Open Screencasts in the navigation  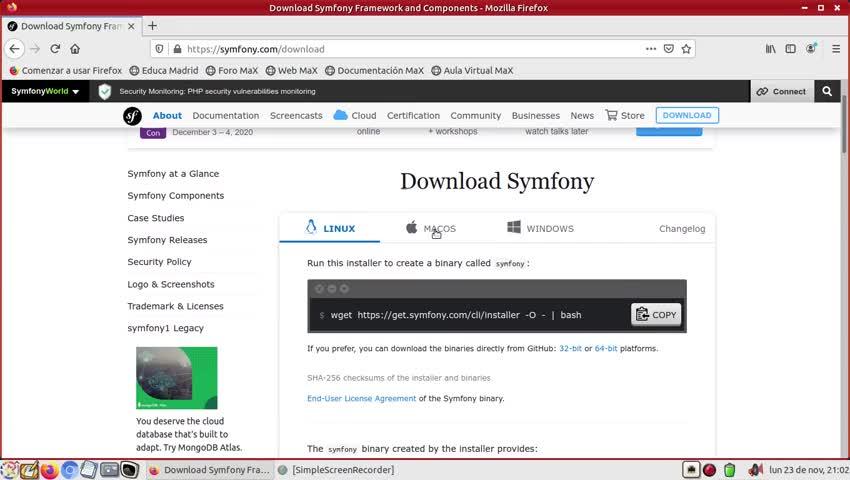pyautogui.click(x=296, y=116)
